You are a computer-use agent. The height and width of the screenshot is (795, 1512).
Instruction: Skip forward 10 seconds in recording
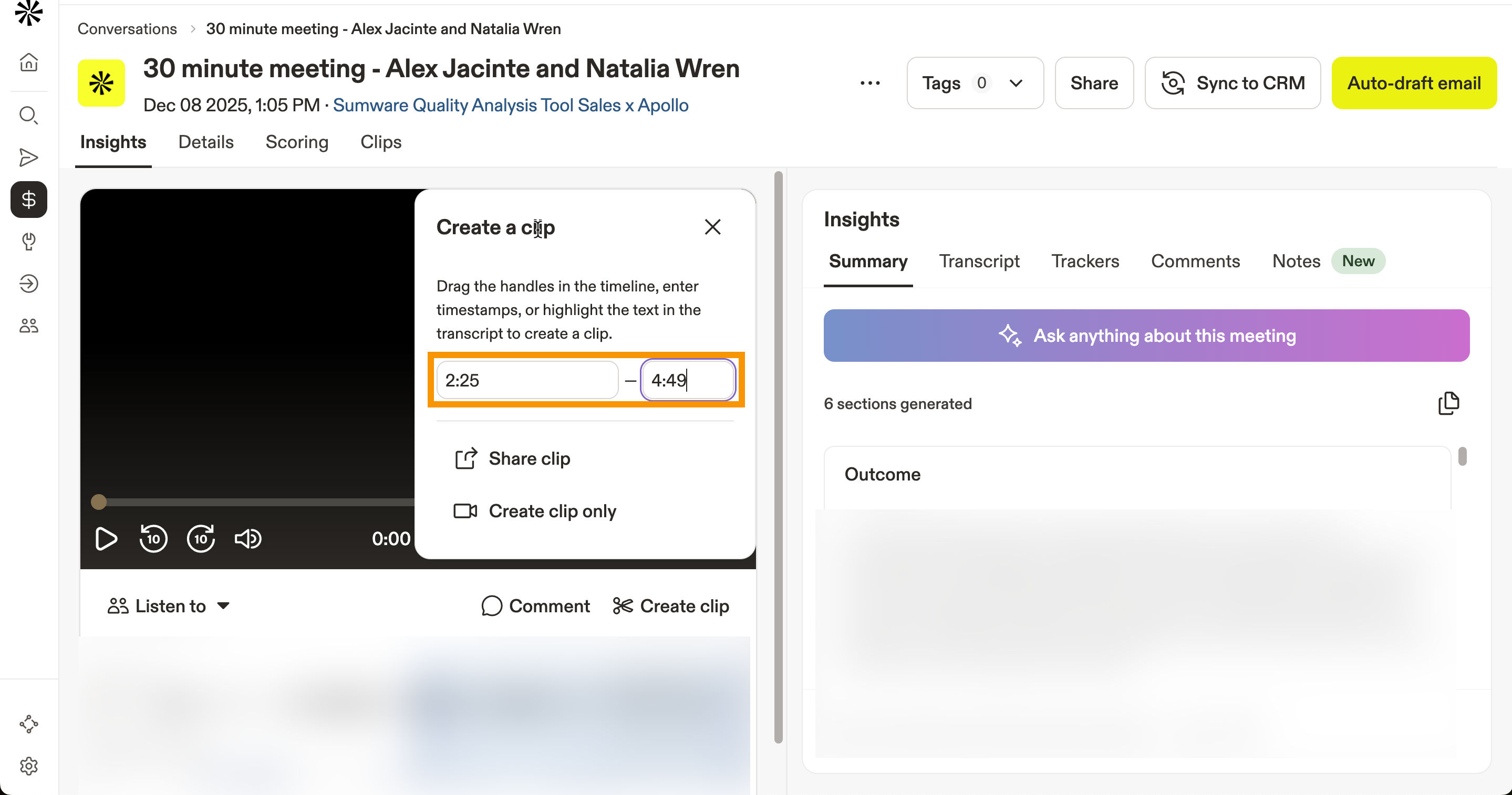(x=201, y=538)
